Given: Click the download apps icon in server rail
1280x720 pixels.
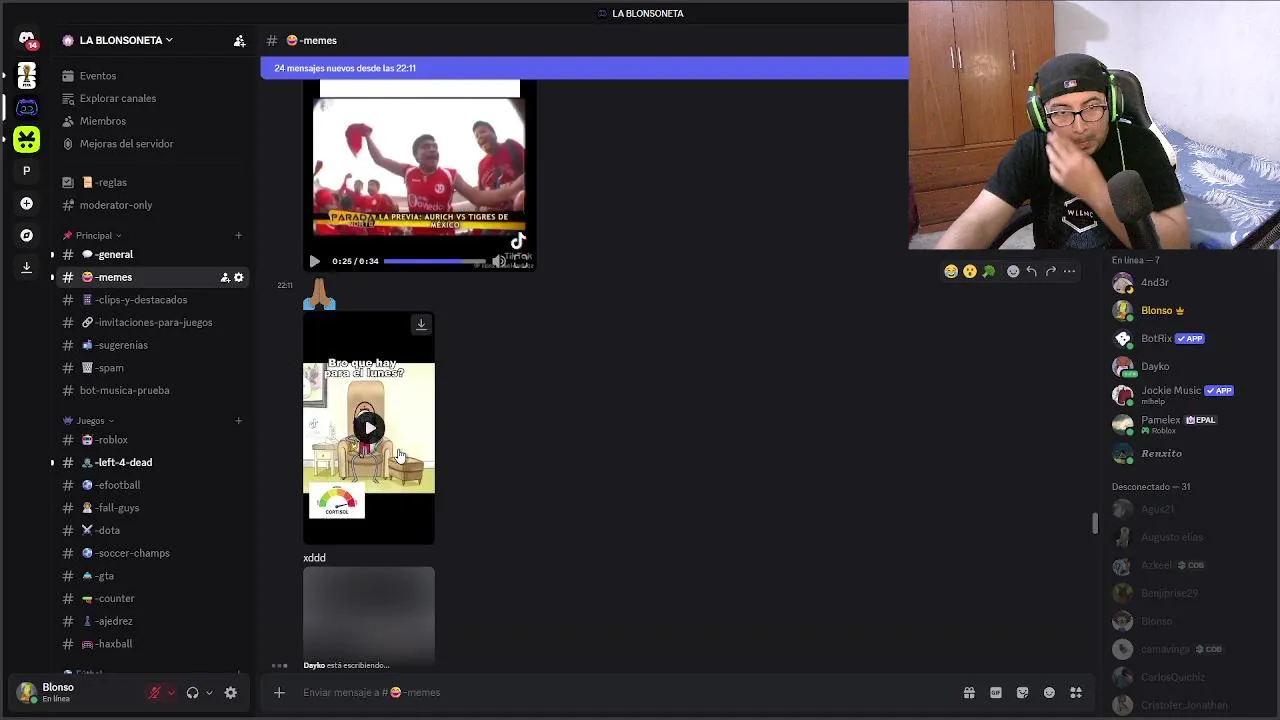Looking at the screenshot, I should pyautogui.click(x=27, y=267).
